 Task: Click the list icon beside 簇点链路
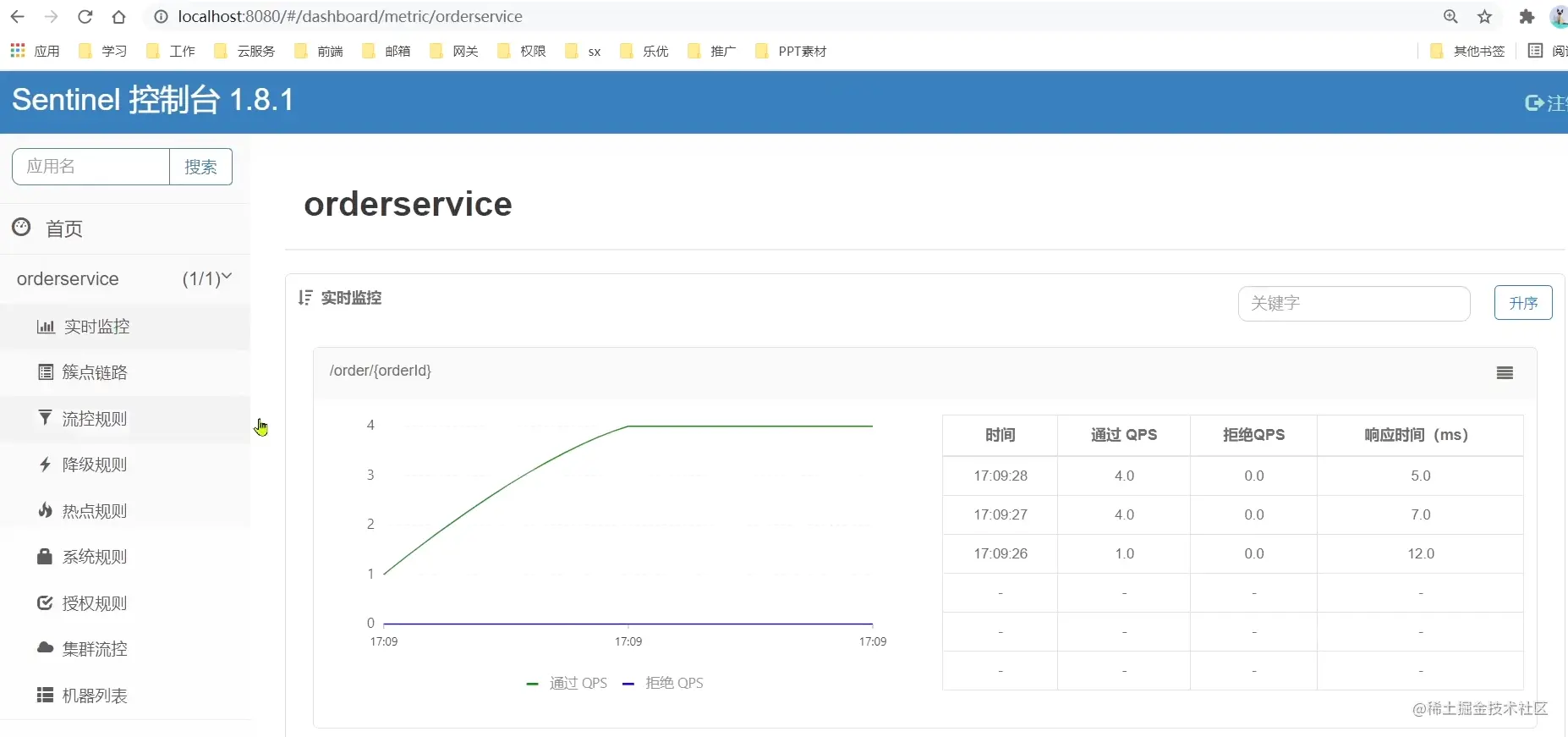pos(46,371)
